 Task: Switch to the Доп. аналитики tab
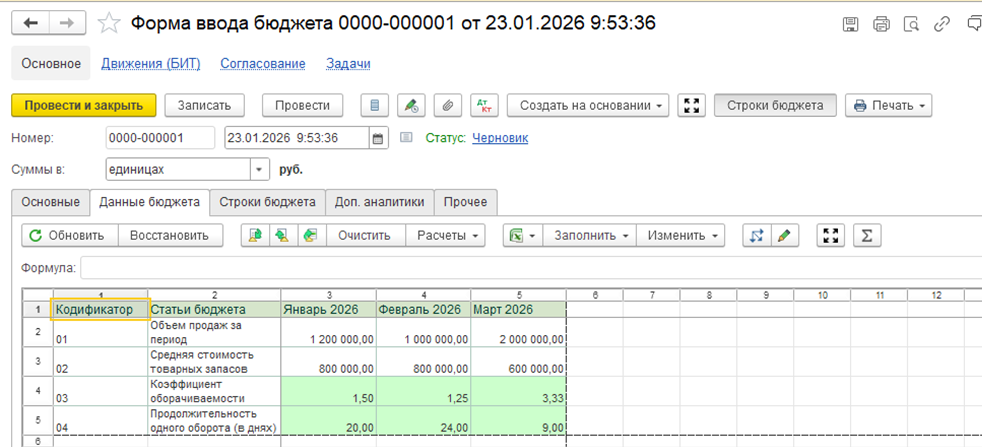point(379,201)
